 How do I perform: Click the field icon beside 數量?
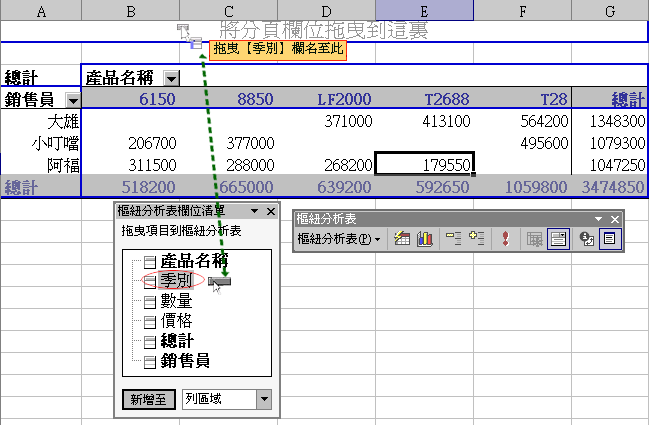pos(149,302)
